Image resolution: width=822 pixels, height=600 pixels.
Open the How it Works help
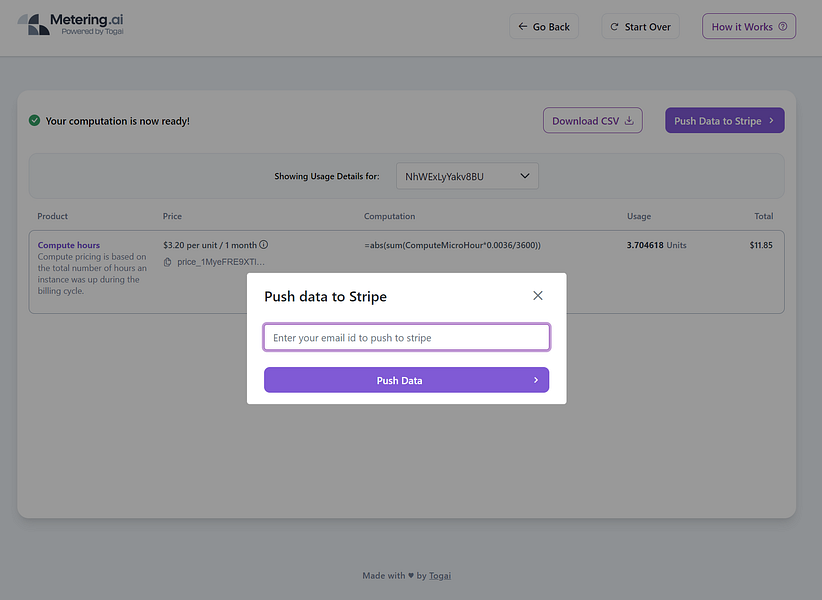[749, 27]
